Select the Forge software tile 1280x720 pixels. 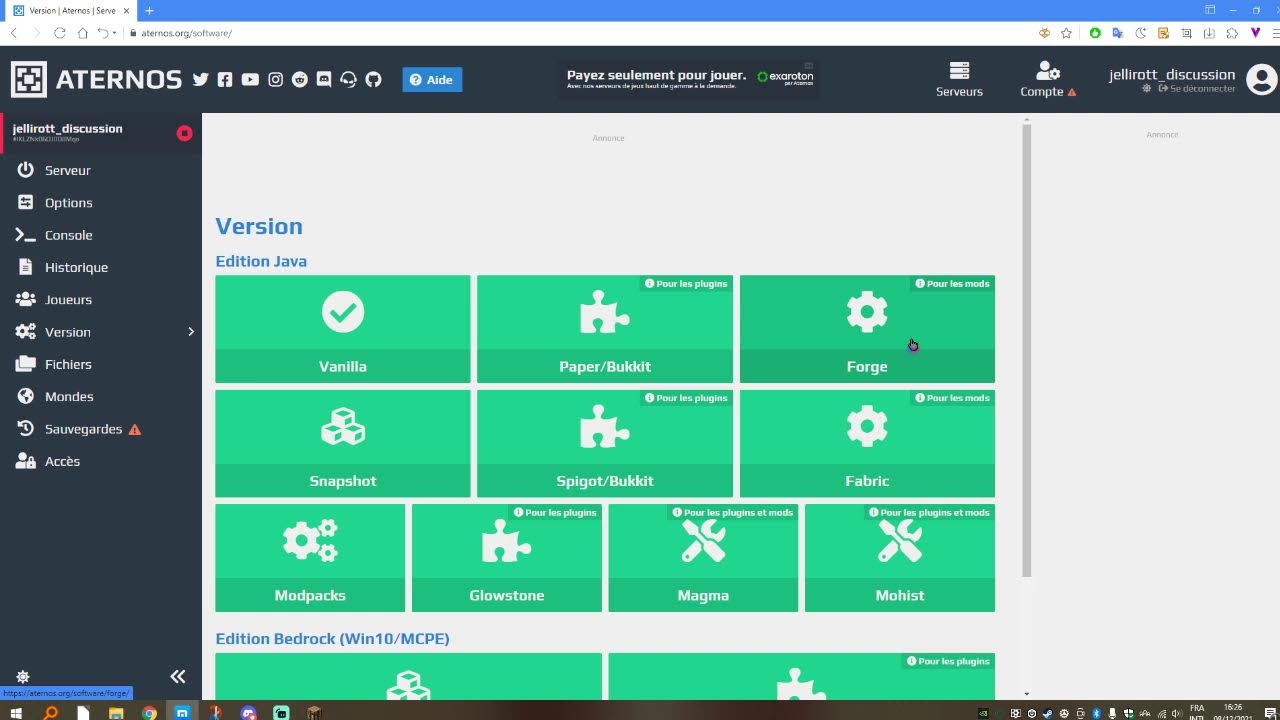pyautogui.click(x=867, y=329)
